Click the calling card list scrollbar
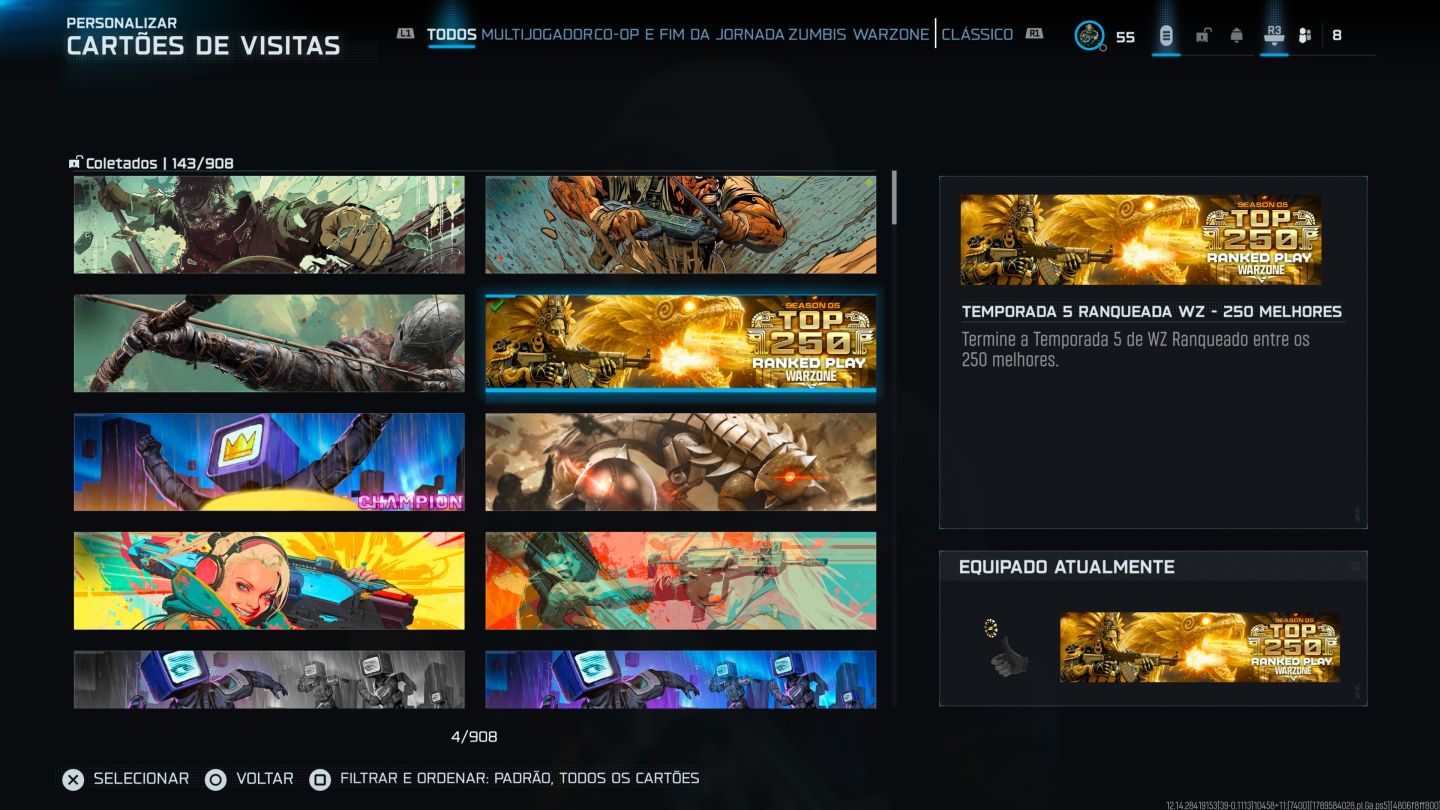 894,197
